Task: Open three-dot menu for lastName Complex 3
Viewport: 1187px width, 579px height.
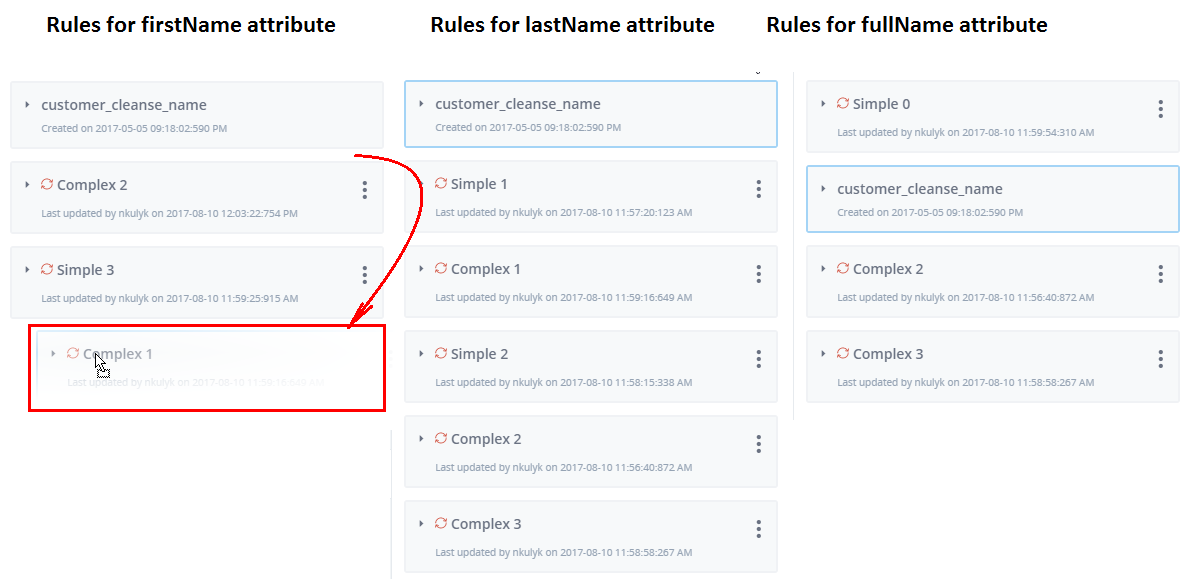Action: click(x=759, y=528)
